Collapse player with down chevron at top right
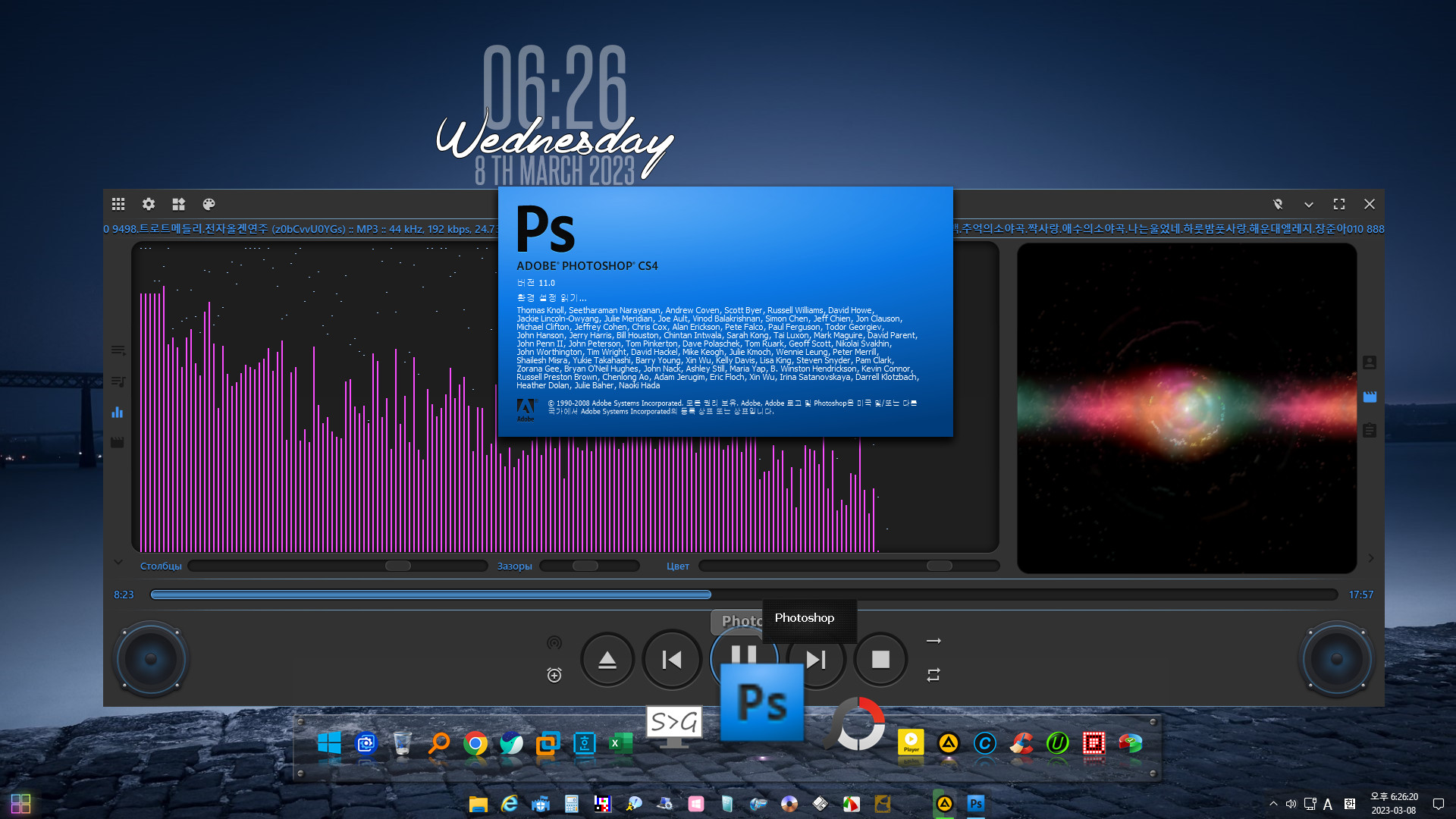Screen dimensions: 1456x819 click(1309, 205)
